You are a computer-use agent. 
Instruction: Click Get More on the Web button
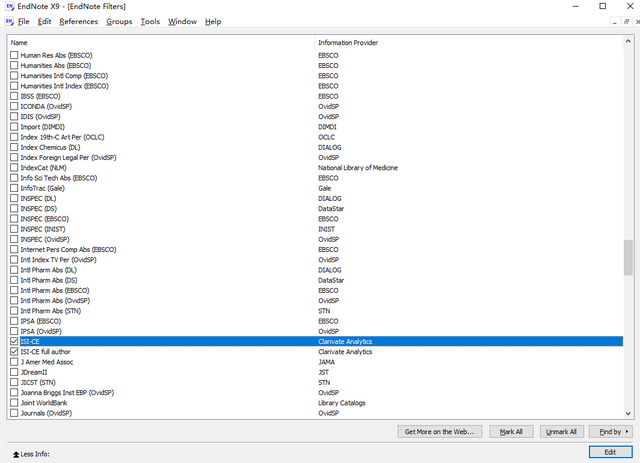tap(440, 432)
